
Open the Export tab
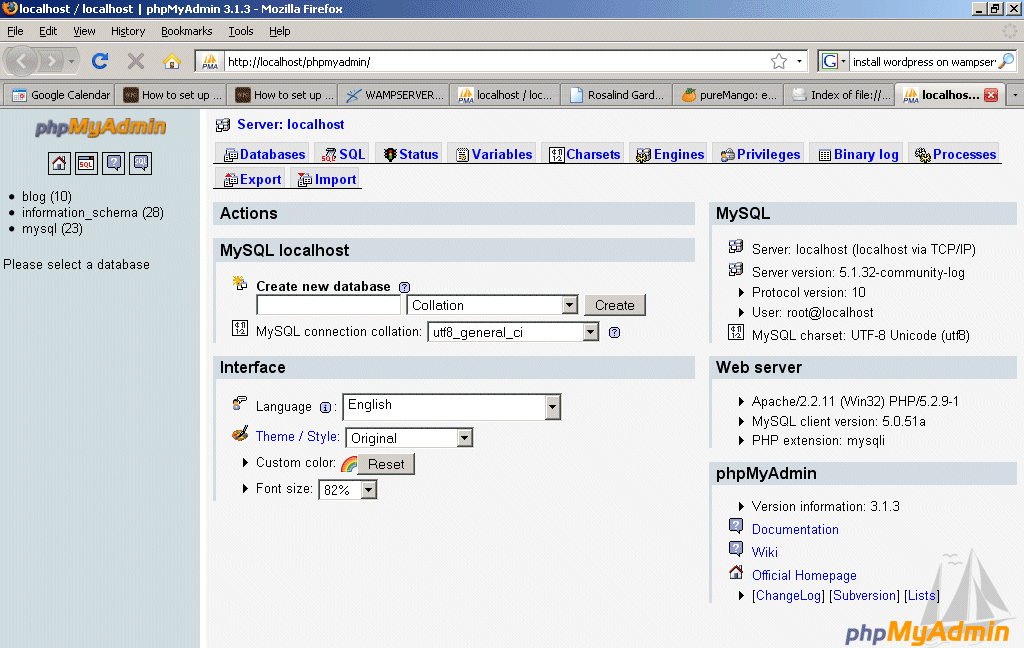(252, 179)
